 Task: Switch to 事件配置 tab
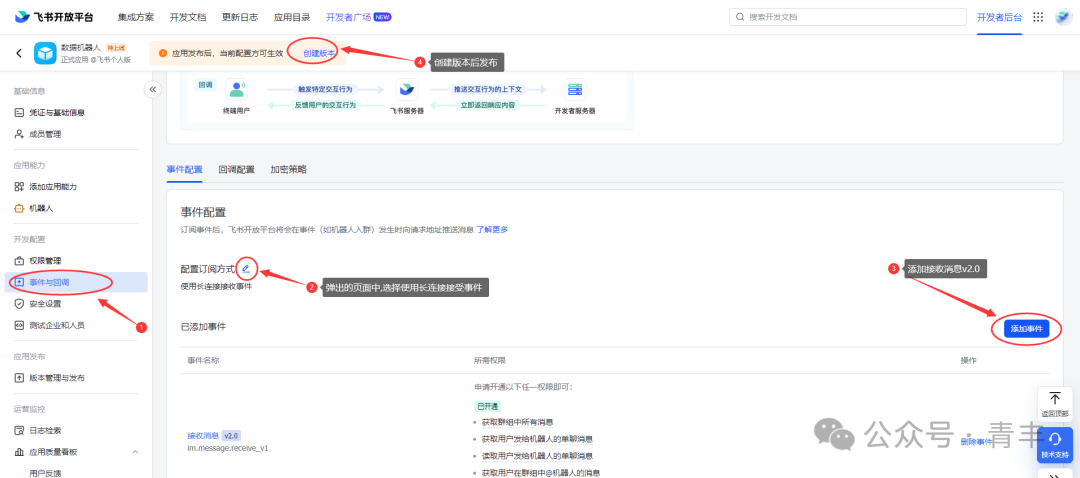(x=185, y=169)
